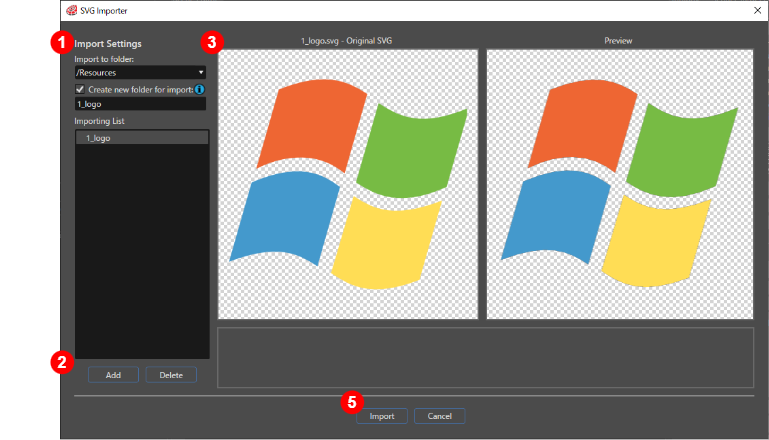Click the 'Preview' caption above the right image
This screenshot has width=769, height=440.
pyautogui.click(x=618, y=41)
